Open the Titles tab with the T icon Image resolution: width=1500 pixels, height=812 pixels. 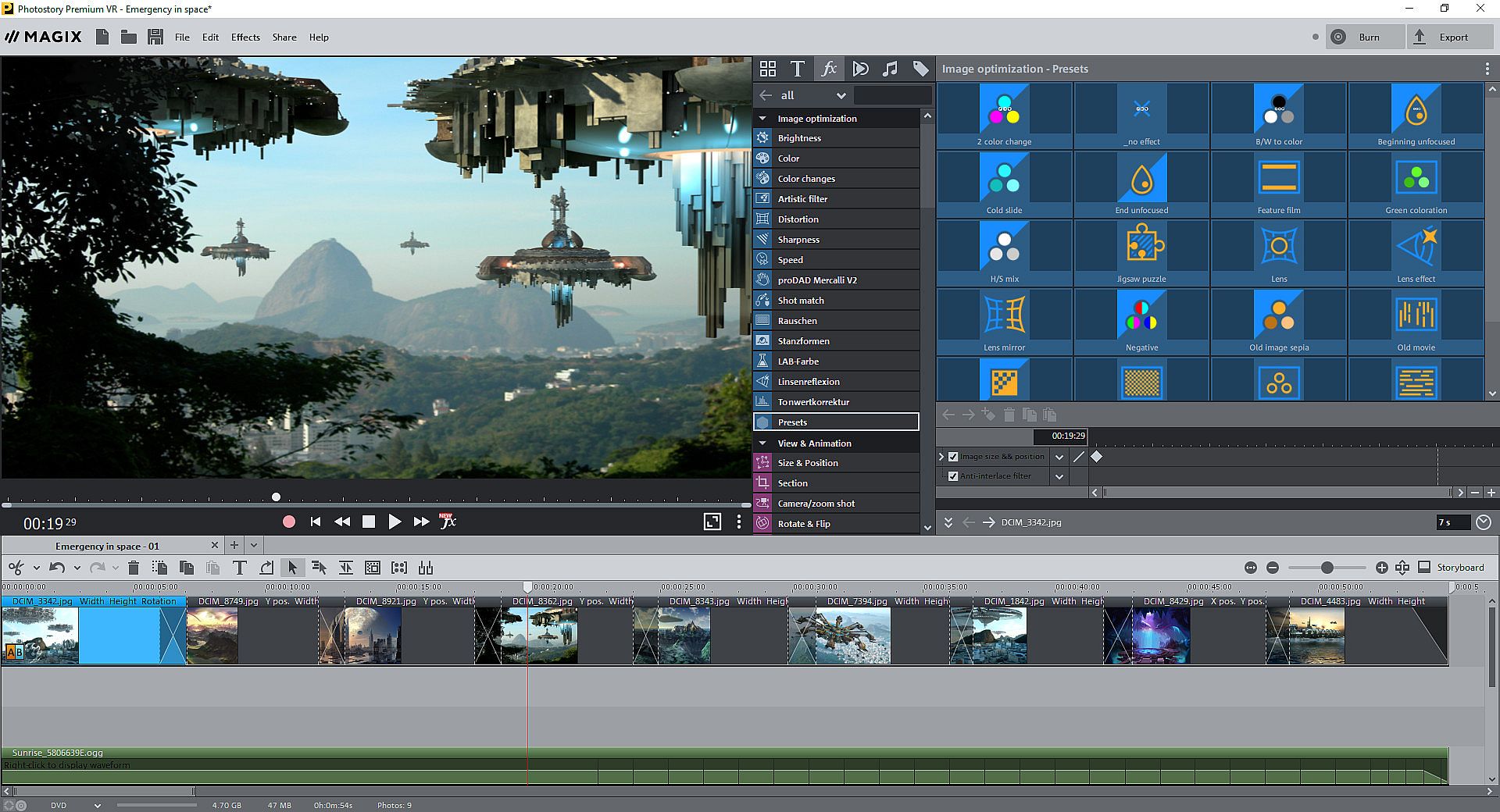[x=797, y=69]
